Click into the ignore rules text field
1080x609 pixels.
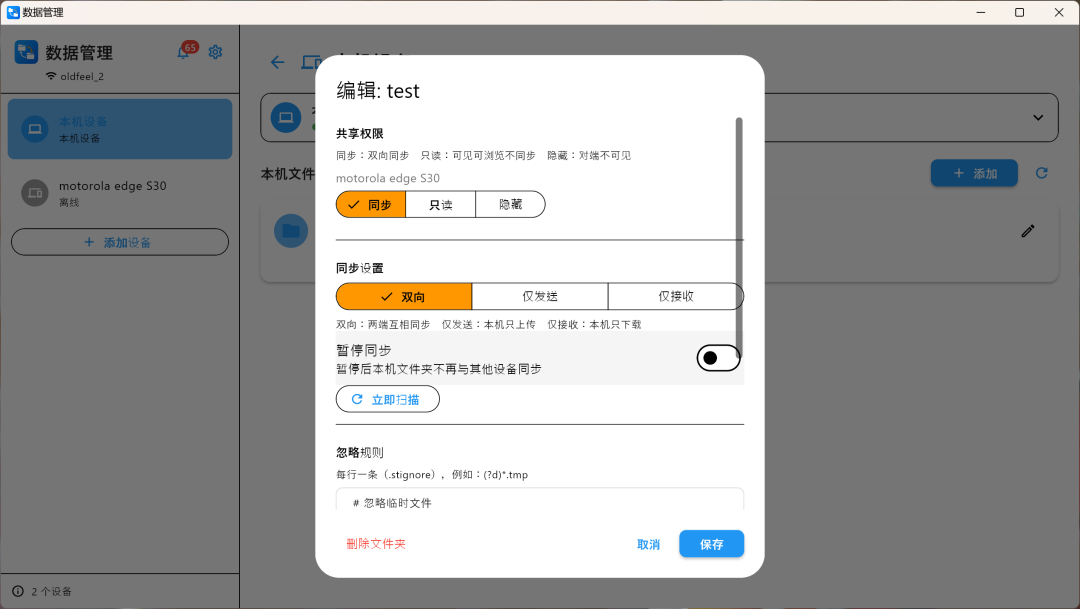[x=540, y=499]
